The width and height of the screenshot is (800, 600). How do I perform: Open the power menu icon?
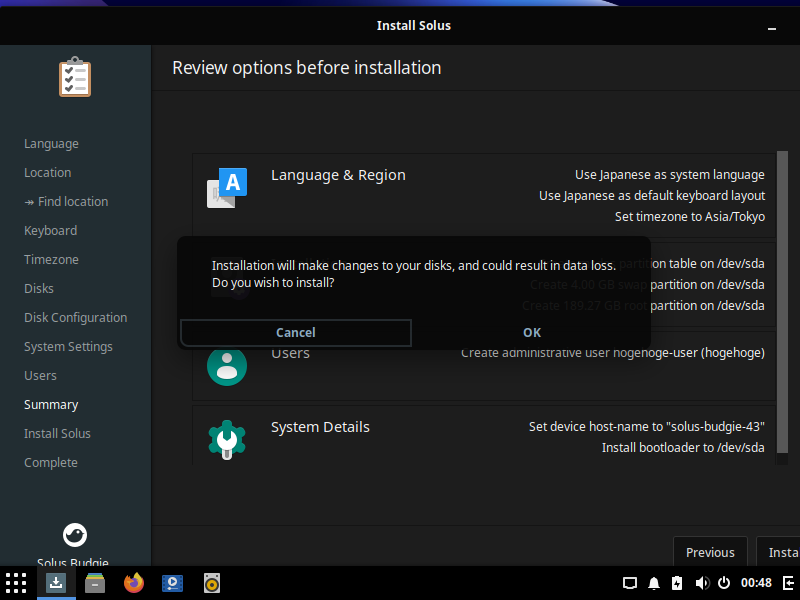coord(724,583)
